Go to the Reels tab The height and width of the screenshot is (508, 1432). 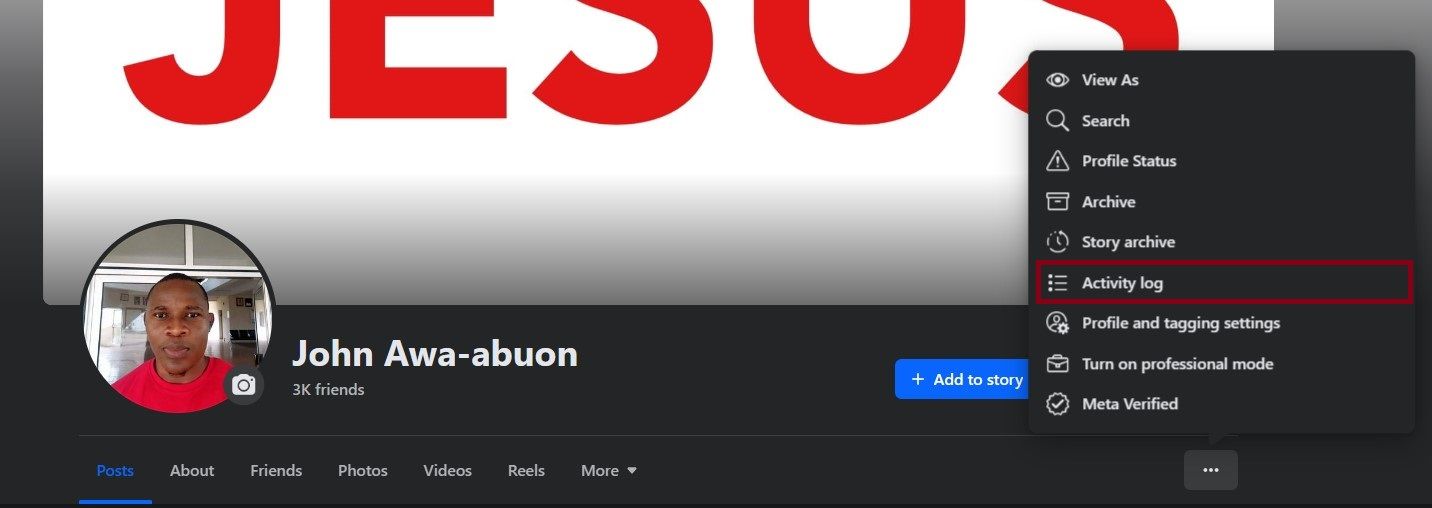point(526,470)
